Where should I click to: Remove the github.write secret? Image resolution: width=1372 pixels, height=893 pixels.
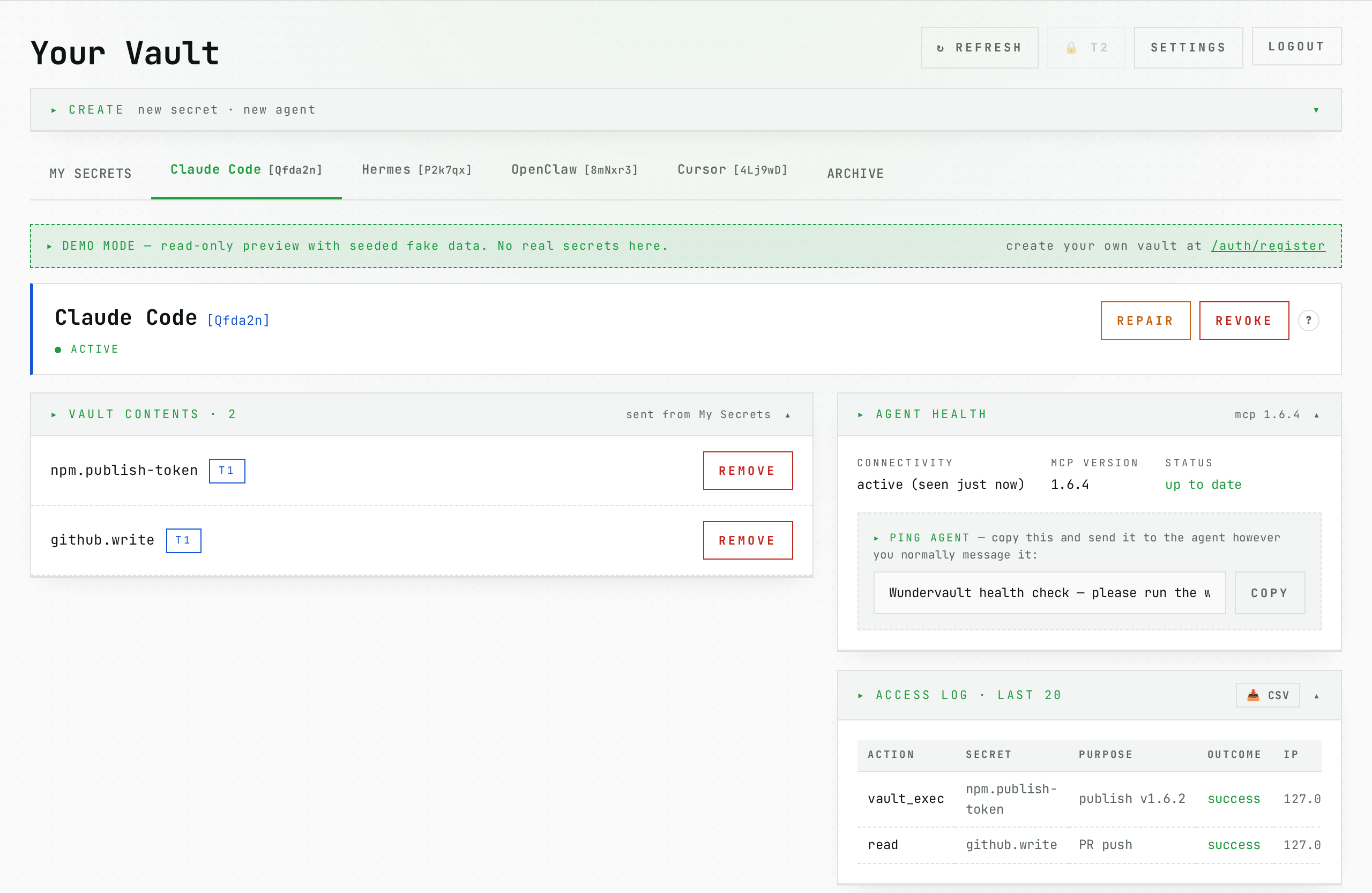pyautogui.click(x=748, y=540)
